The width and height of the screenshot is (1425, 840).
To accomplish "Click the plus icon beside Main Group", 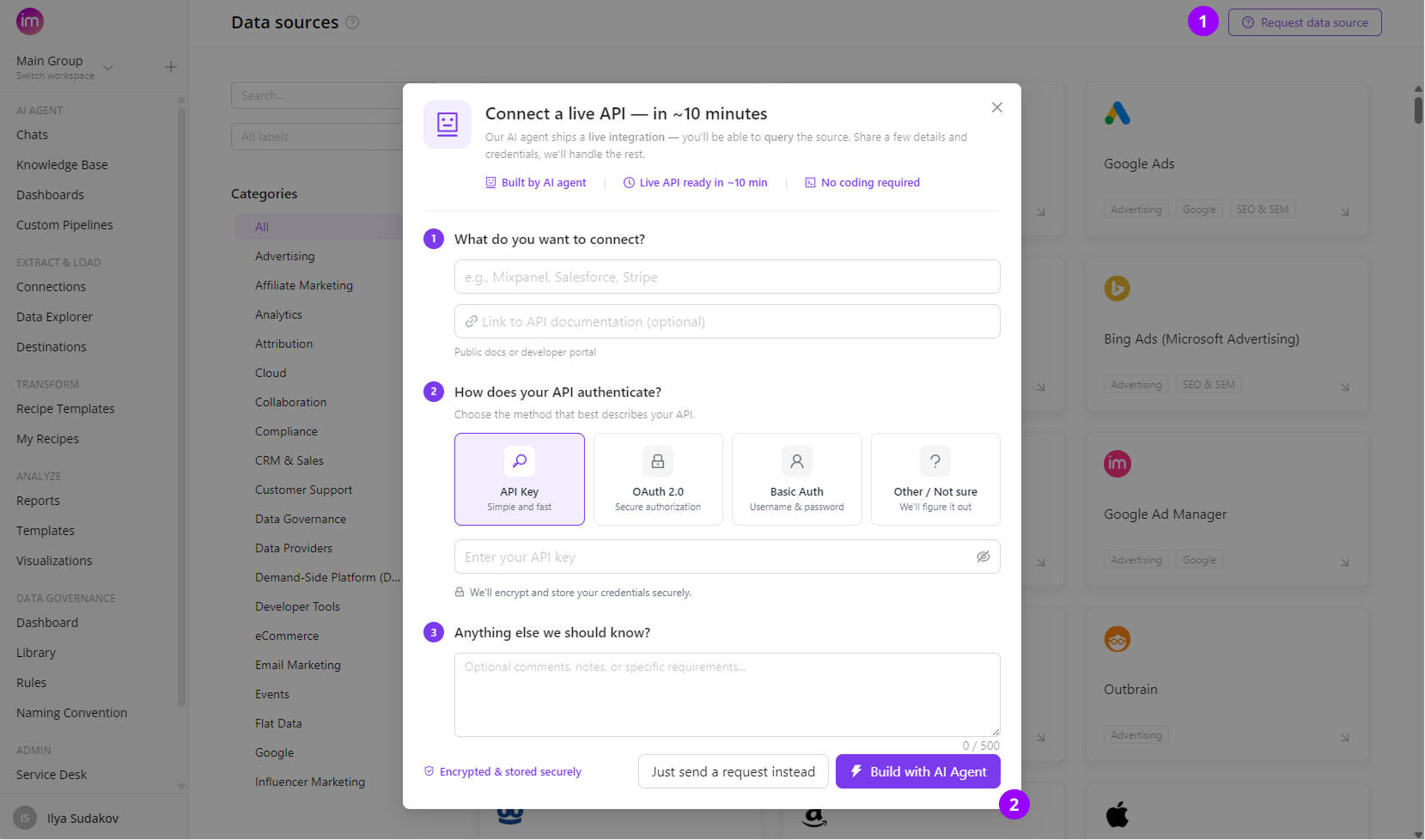I will coord(171,67).
